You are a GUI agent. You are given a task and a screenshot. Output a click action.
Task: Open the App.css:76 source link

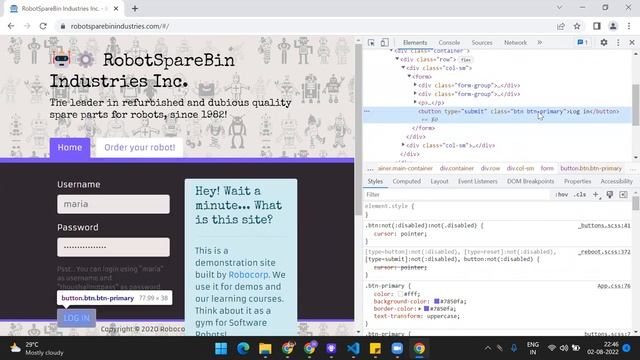[614, 286]
